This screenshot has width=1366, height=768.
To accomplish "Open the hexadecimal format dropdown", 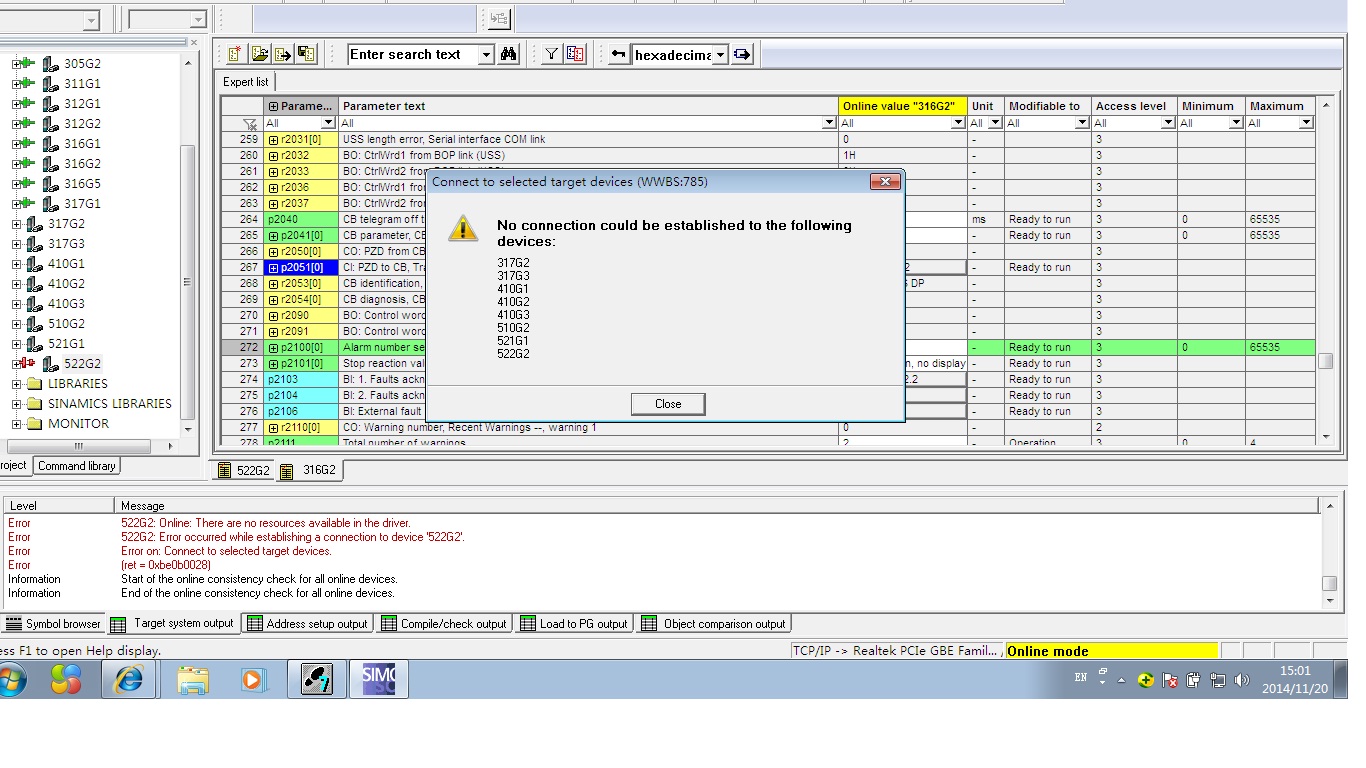I will click(720, 55).
